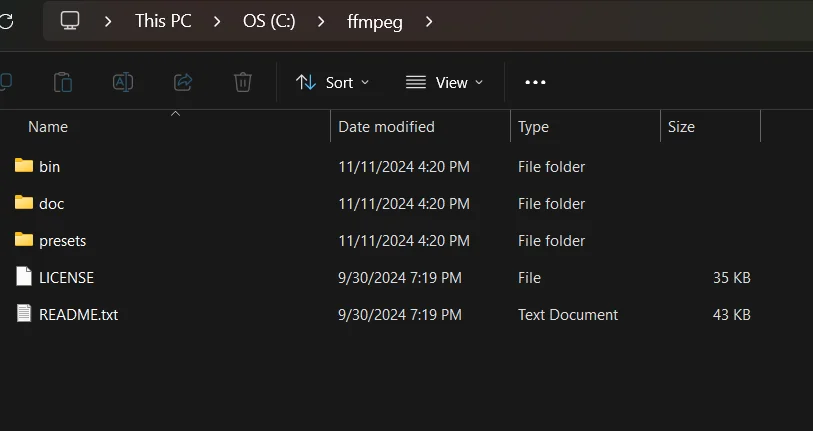Viewport: 813px width, 431px height.
Task: Open the View dropdown menu
Action: (444, 82)
